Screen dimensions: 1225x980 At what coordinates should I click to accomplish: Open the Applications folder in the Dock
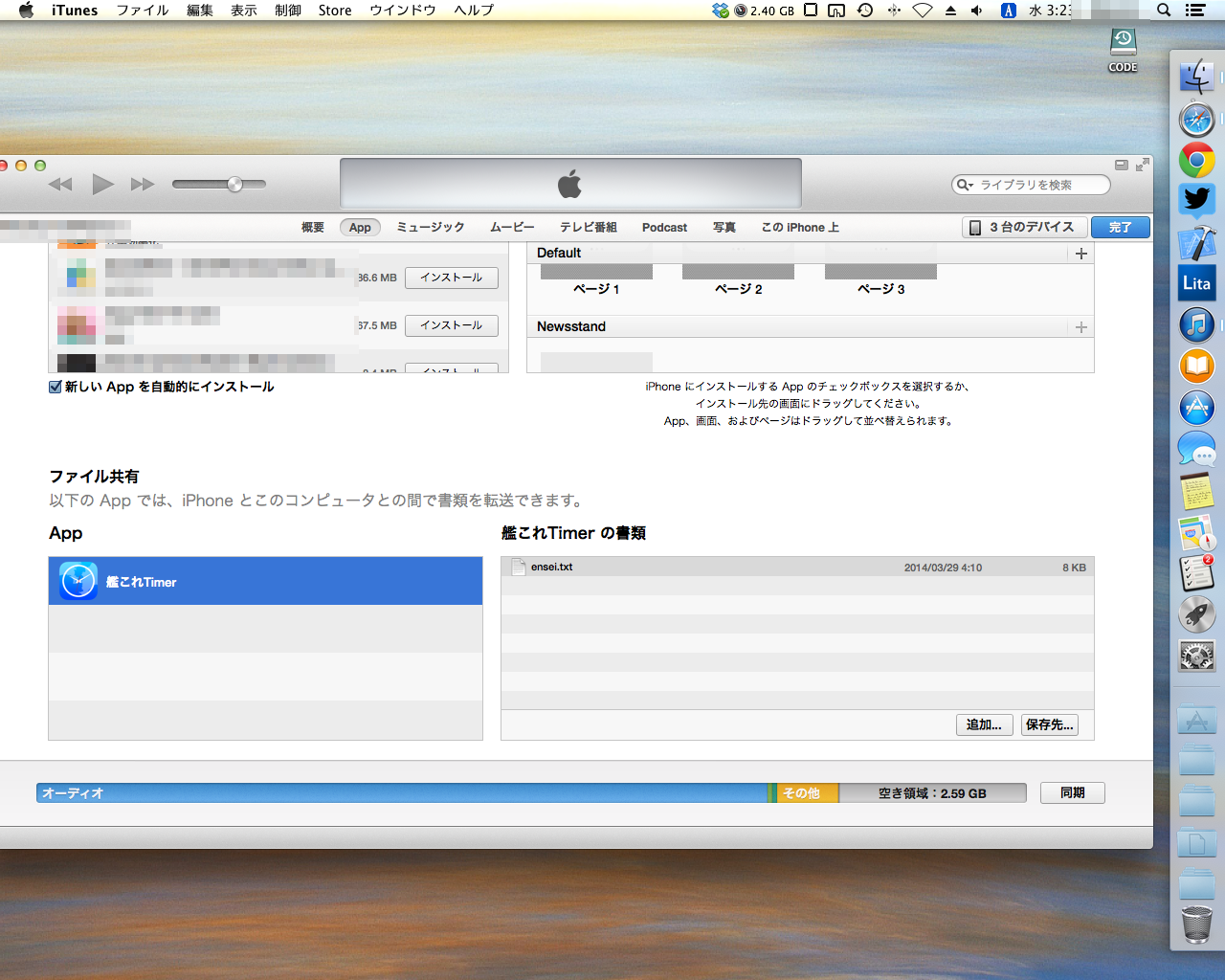coord(1196,720)
